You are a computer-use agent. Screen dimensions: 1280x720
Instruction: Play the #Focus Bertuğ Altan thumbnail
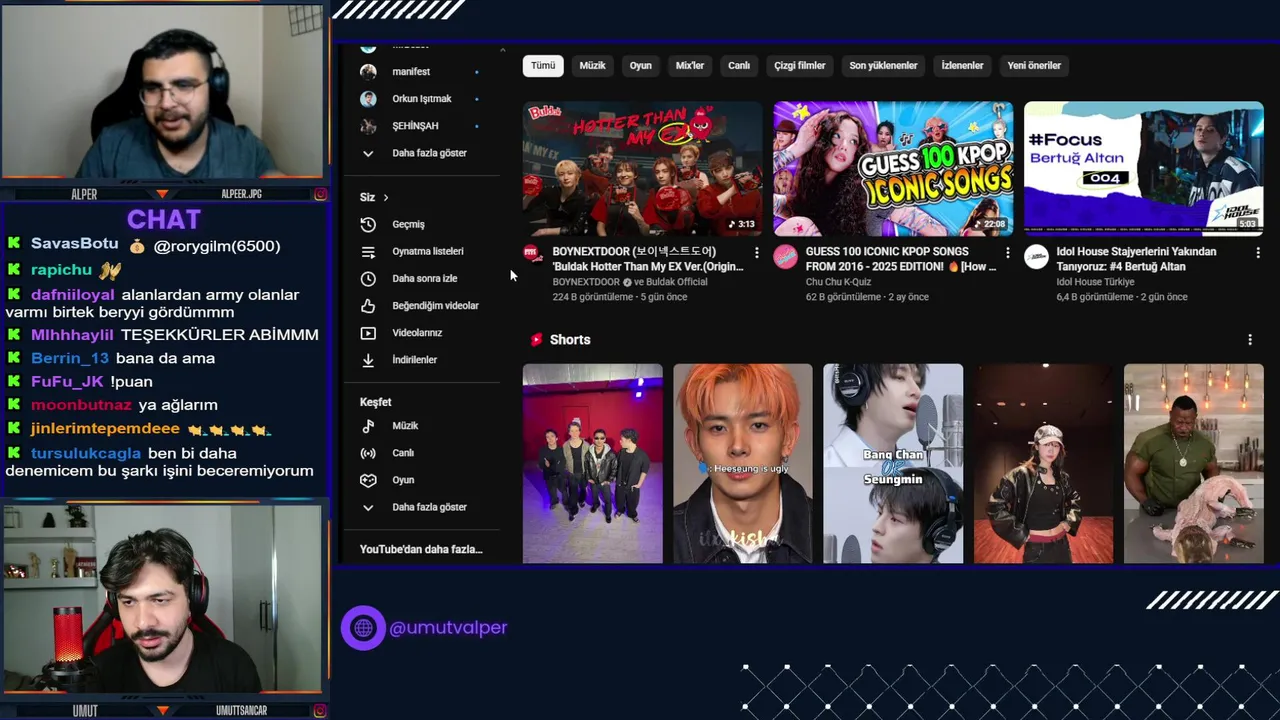[x=1144, y=169]
